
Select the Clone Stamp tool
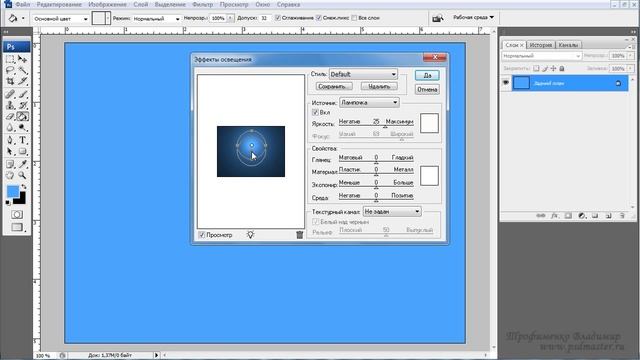pyautogui.click(x=10, y=105)
